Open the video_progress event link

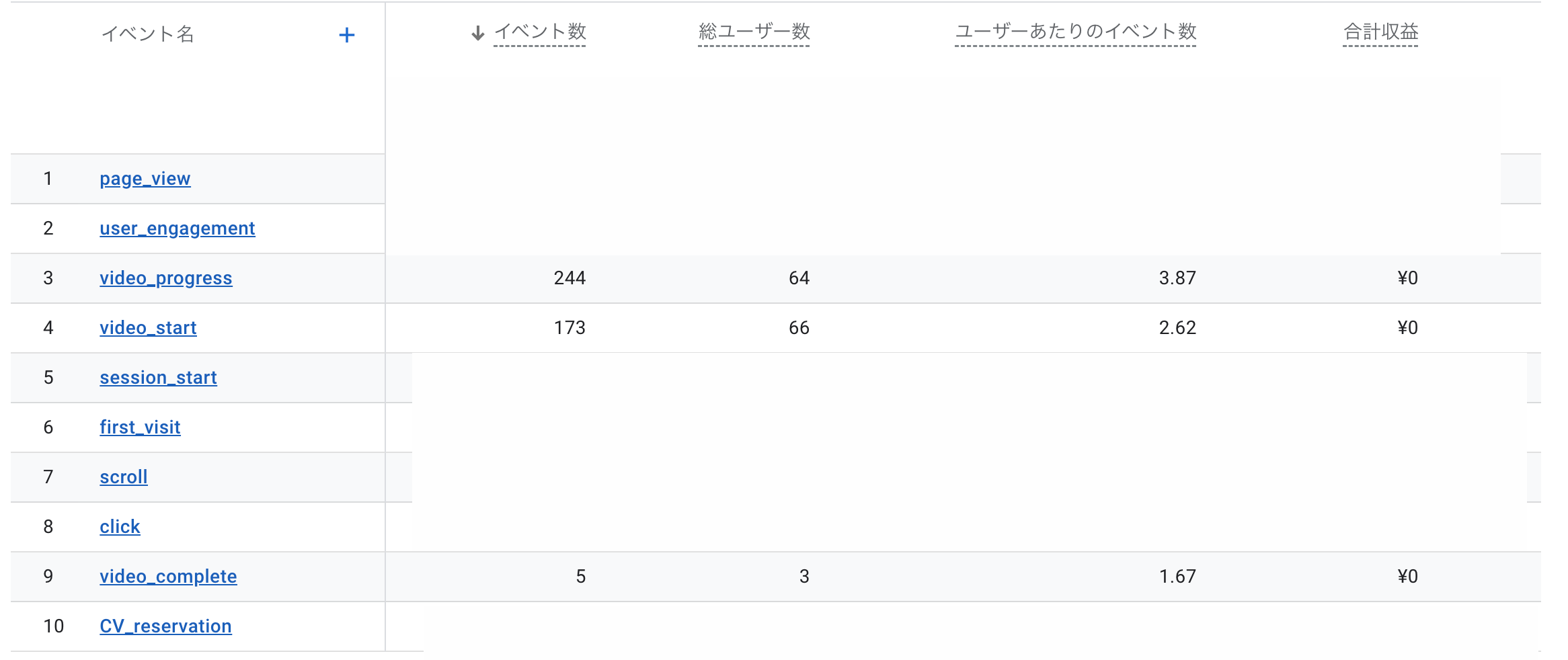pyautogui.click(x=166, y=278)
